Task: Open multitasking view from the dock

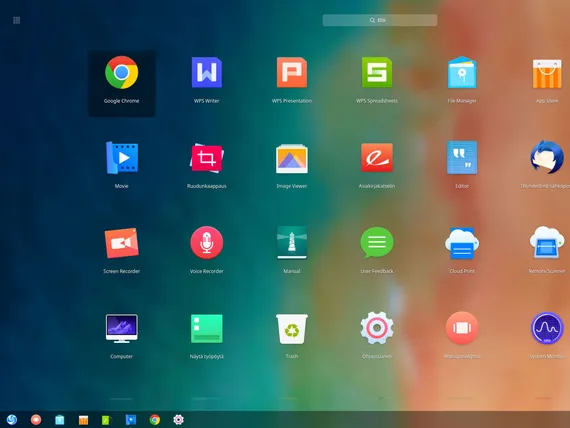Action: 36,420
